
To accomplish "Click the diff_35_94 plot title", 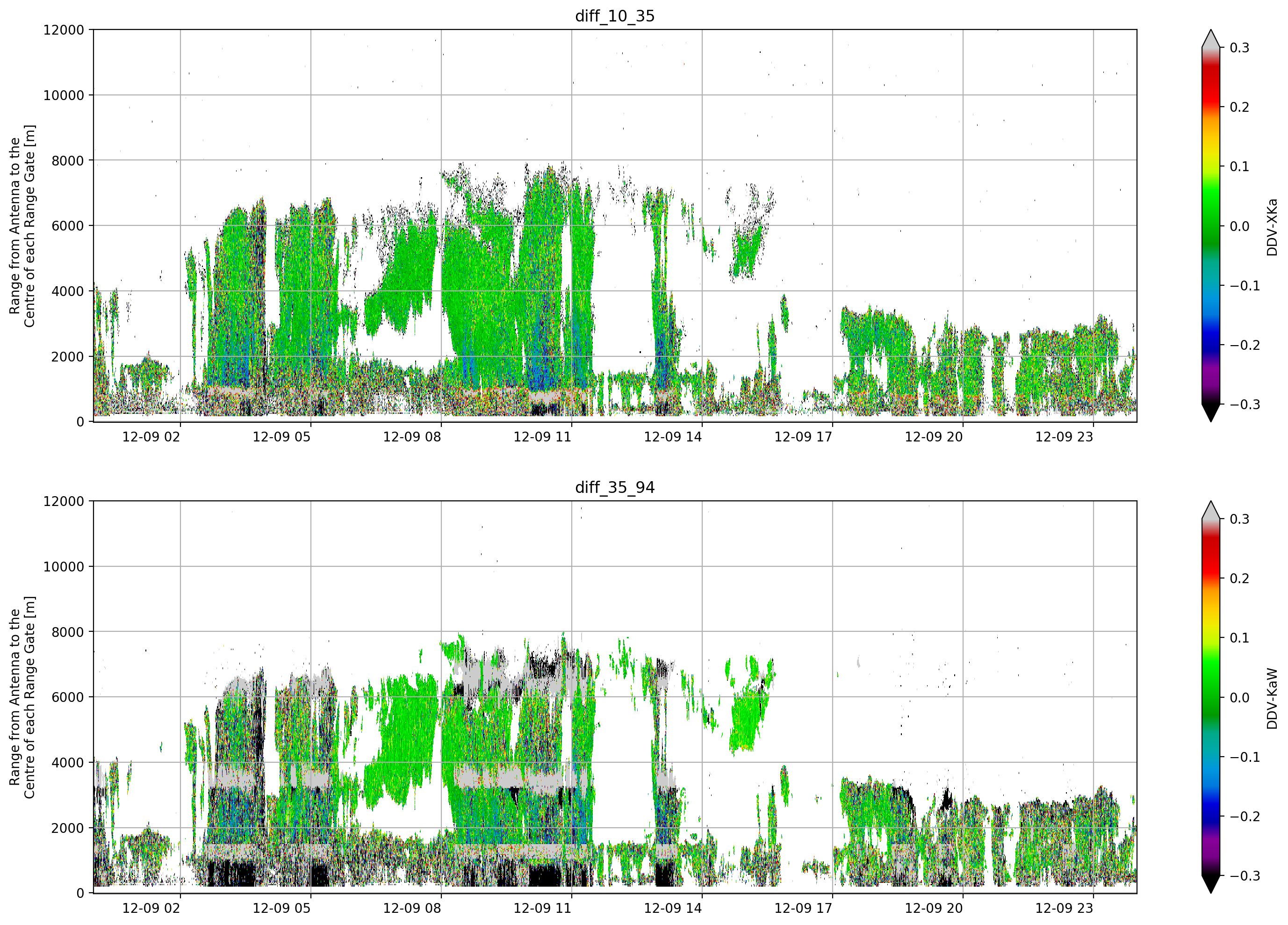I will [x=614, y=487].
